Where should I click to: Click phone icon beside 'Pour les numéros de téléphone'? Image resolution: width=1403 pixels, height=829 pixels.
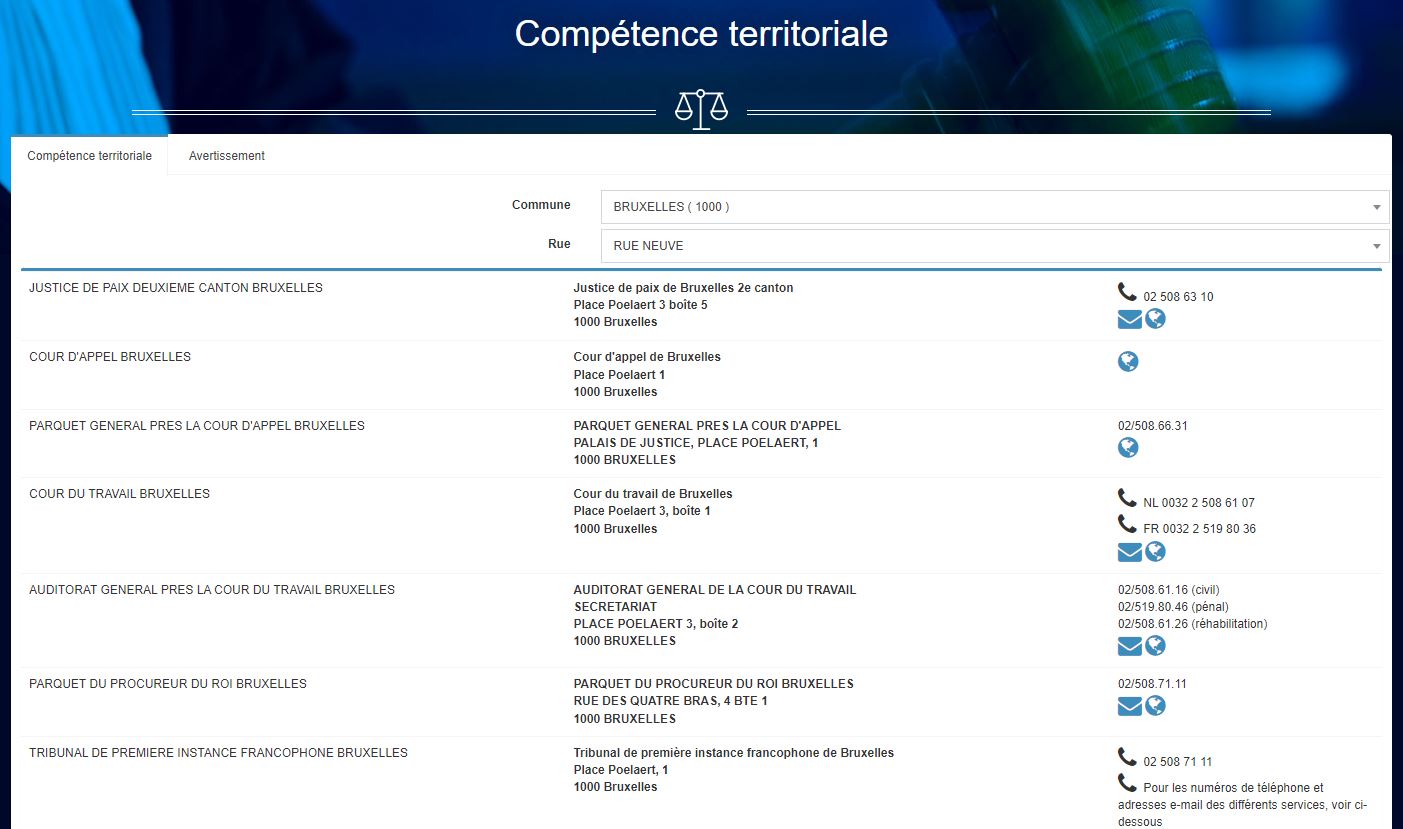click(x=1127, y=783)
